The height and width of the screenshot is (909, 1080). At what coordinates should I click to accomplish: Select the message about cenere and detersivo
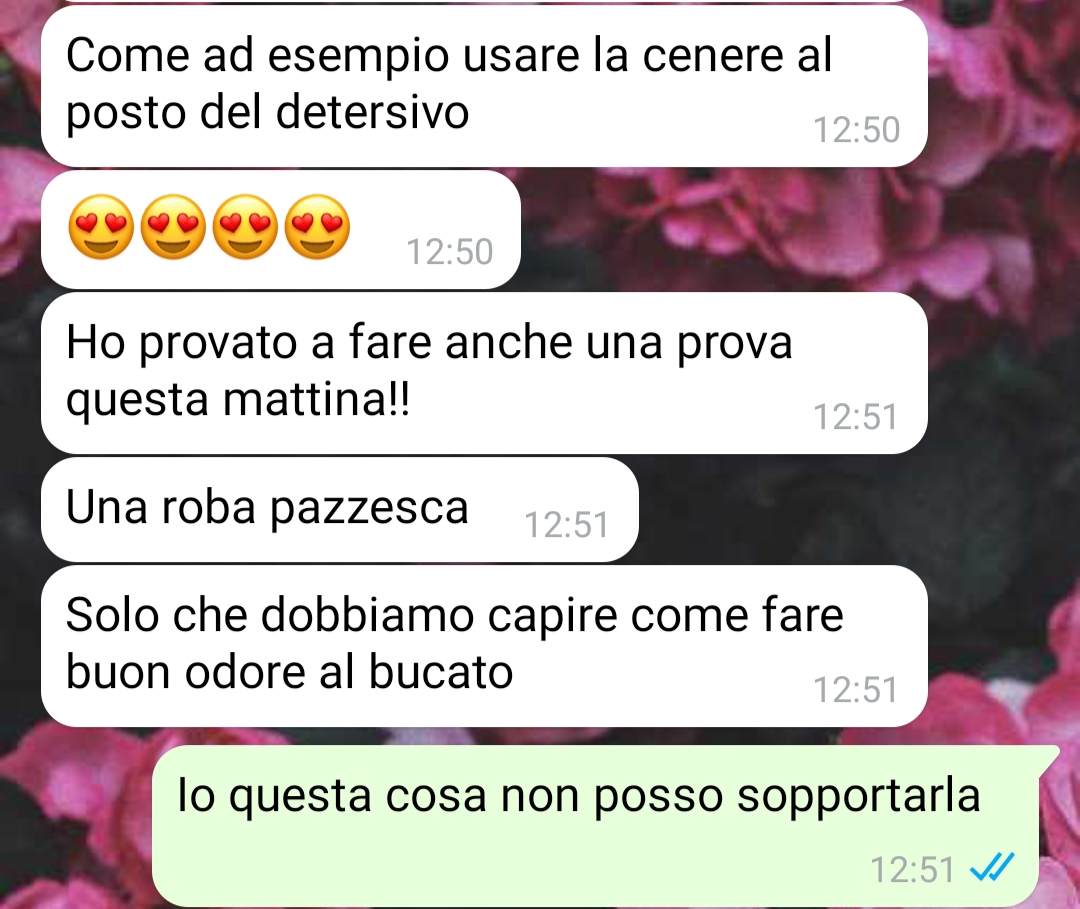point(484,85)
